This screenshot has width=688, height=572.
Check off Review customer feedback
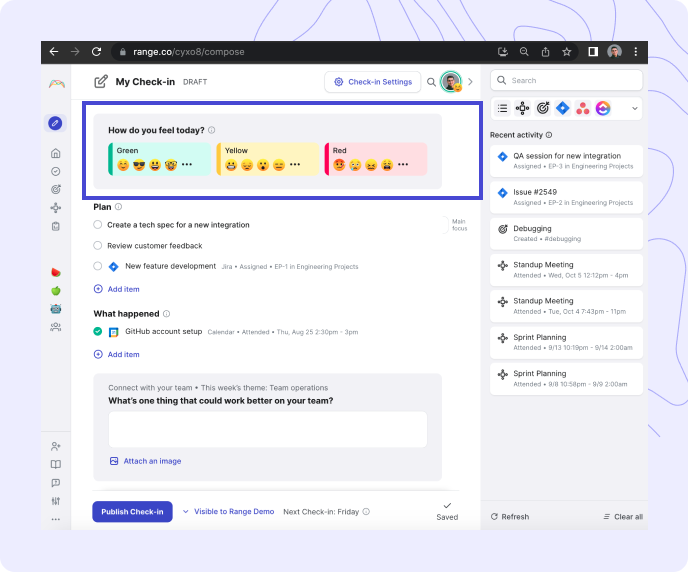click(98, 245)
